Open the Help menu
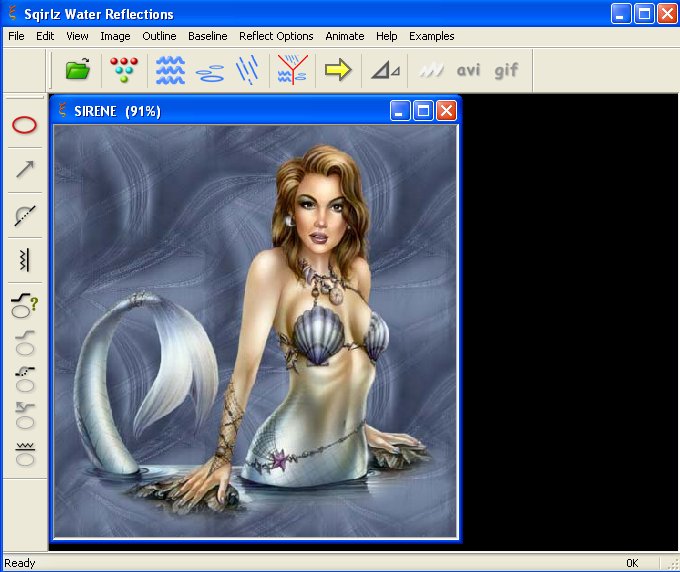Viewport: 680px width, 572px height. click(386, 36)
